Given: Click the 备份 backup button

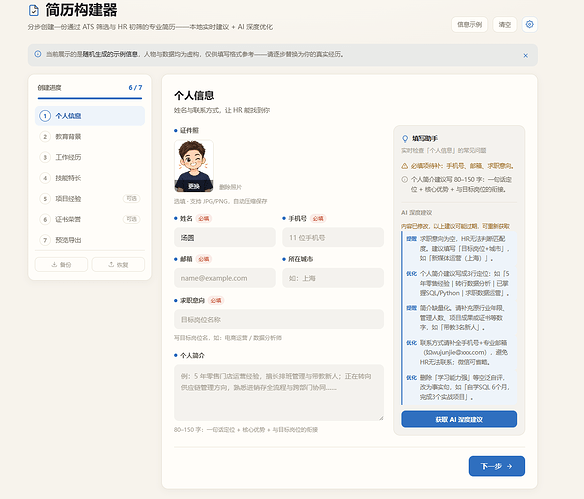Looking at the screenshot, I should (x=61, y=264).
